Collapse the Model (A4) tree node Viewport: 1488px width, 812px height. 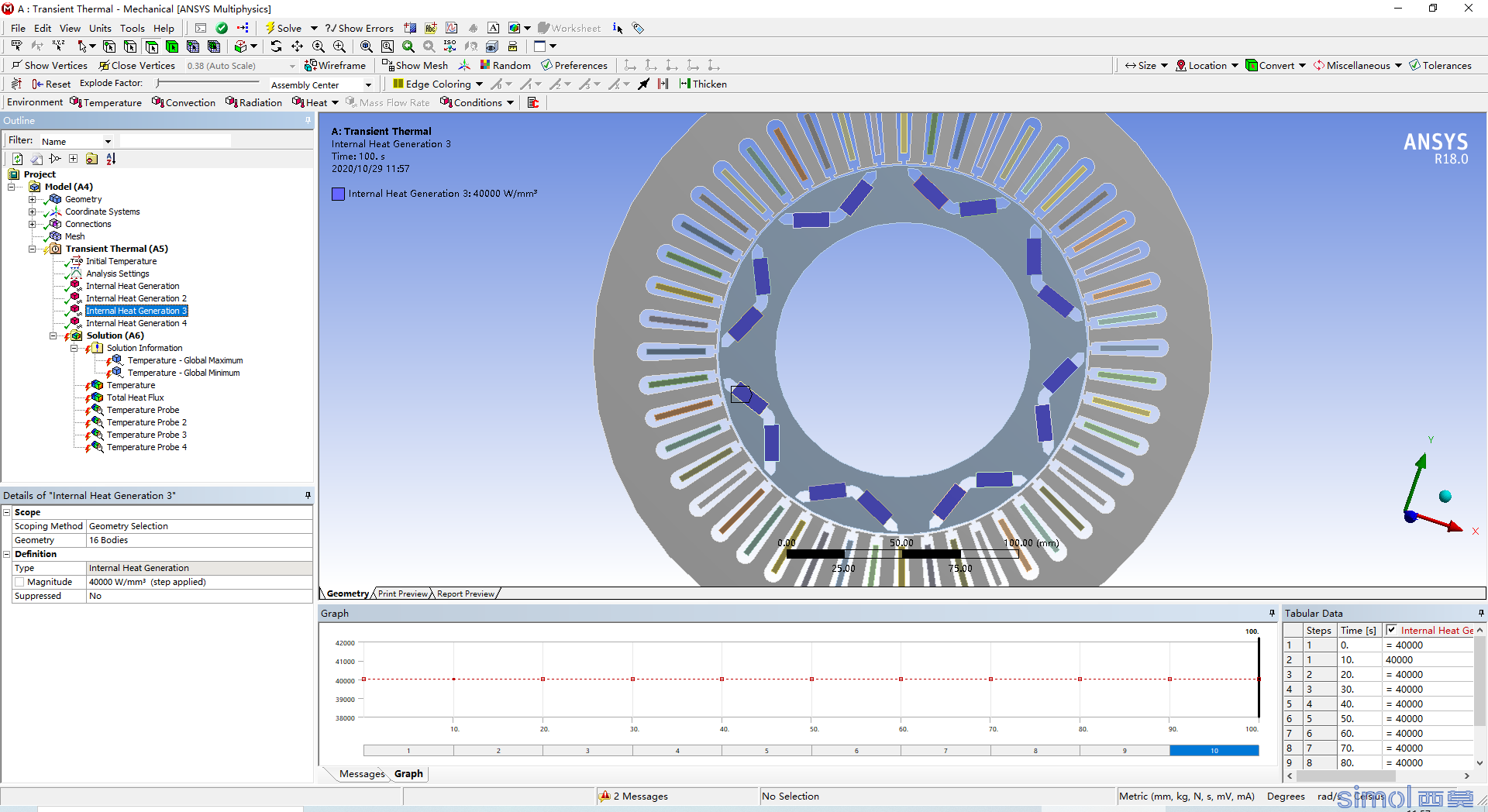(x=12, y=187)
